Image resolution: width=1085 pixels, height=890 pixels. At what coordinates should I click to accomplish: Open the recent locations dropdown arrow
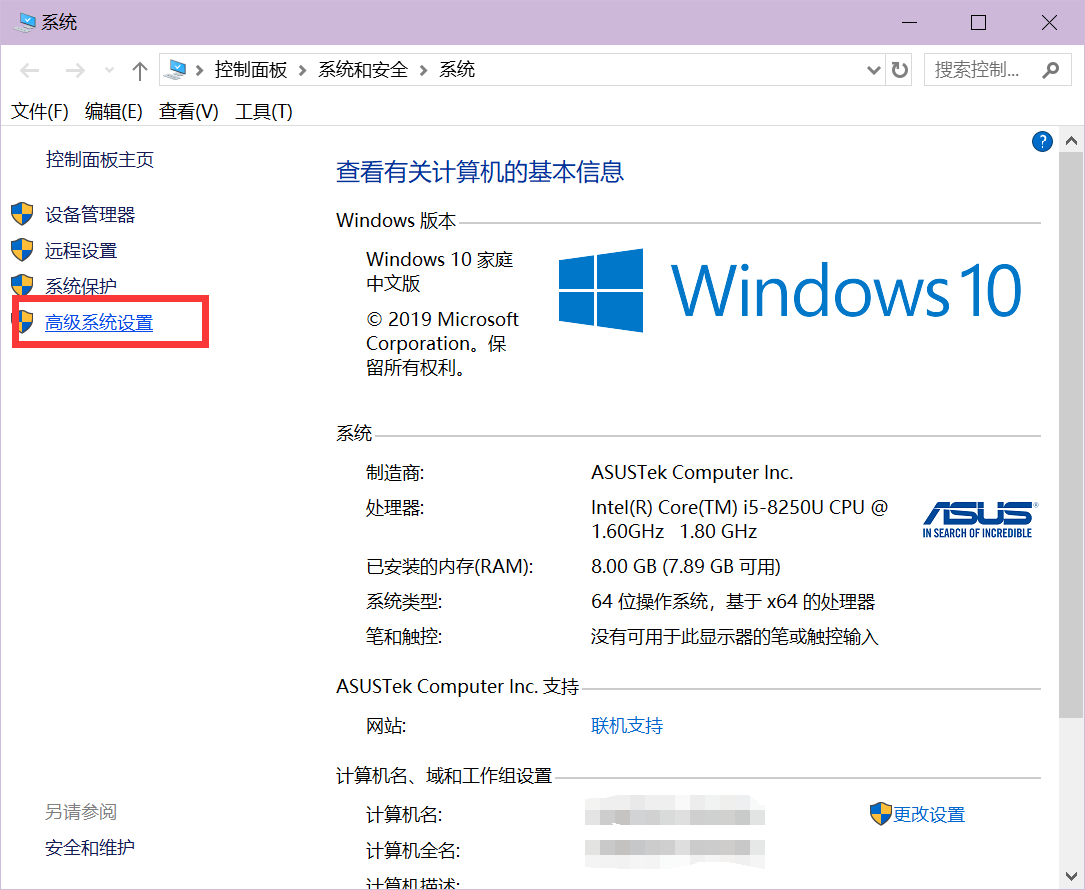click(x=109, y=70)
